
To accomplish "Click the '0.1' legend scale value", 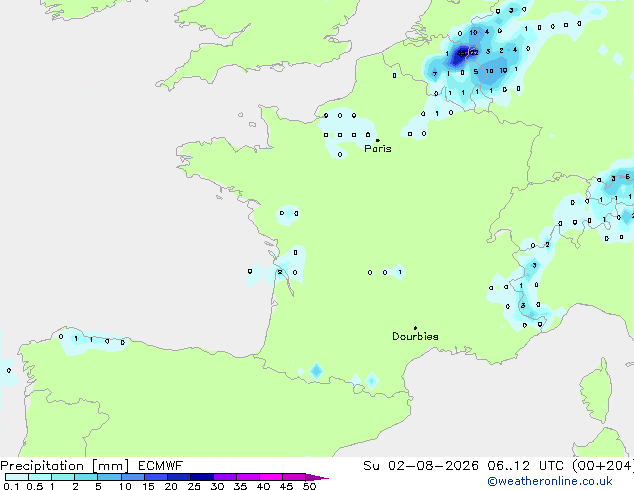I will [x=11, y=486].
